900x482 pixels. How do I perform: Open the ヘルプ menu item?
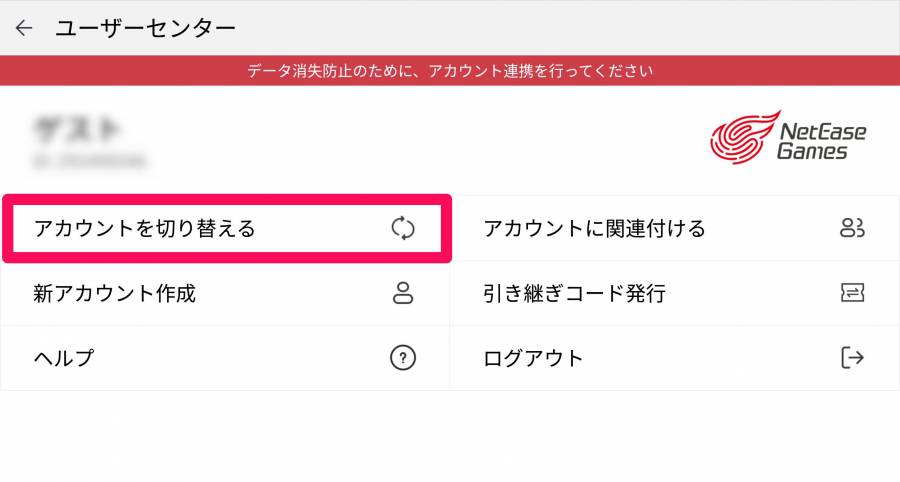pyautogui.click(x=225, y=358)
